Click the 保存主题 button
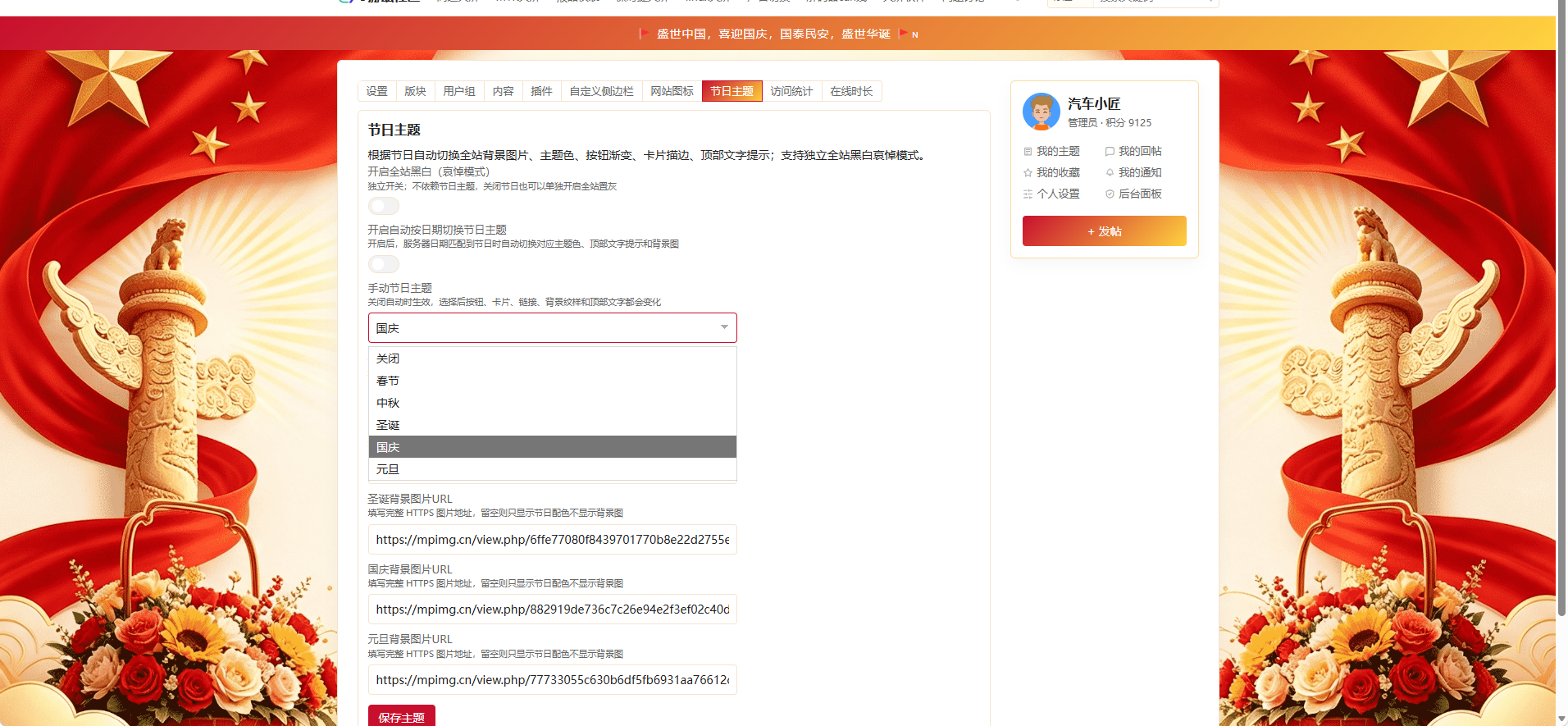 pos(402,716)
